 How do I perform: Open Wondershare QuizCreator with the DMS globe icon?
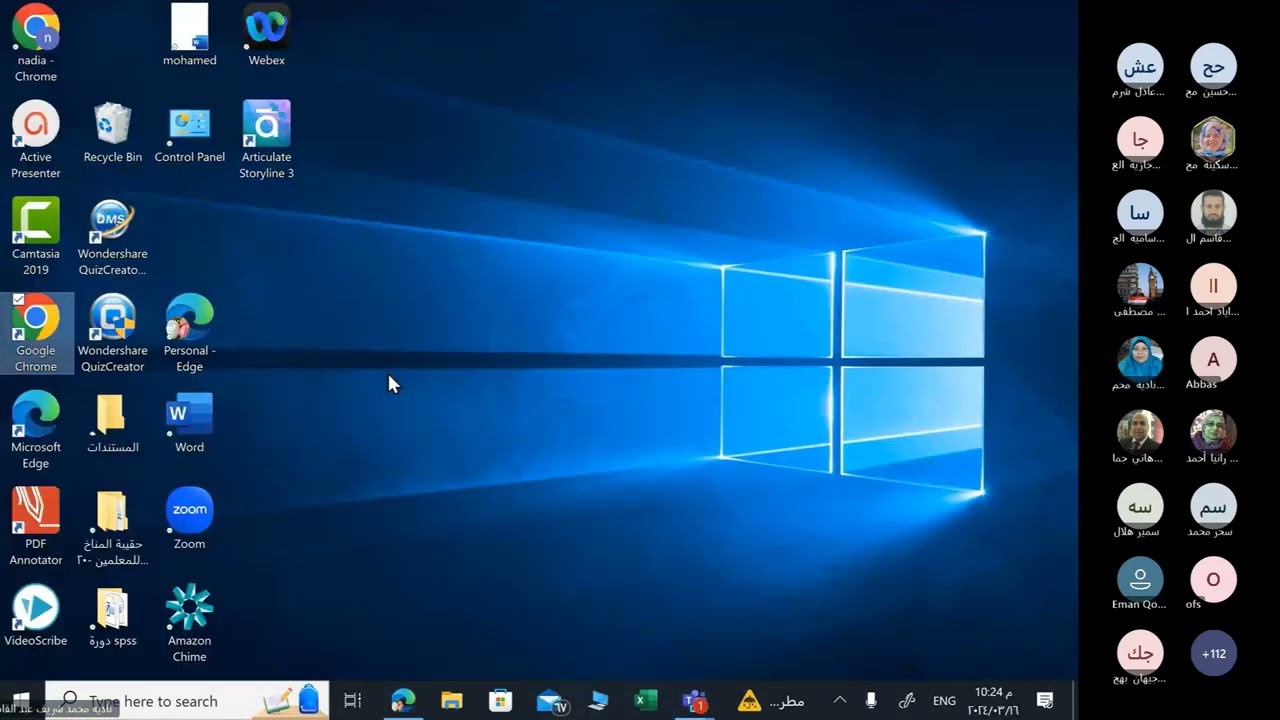[x=113, y=237]
